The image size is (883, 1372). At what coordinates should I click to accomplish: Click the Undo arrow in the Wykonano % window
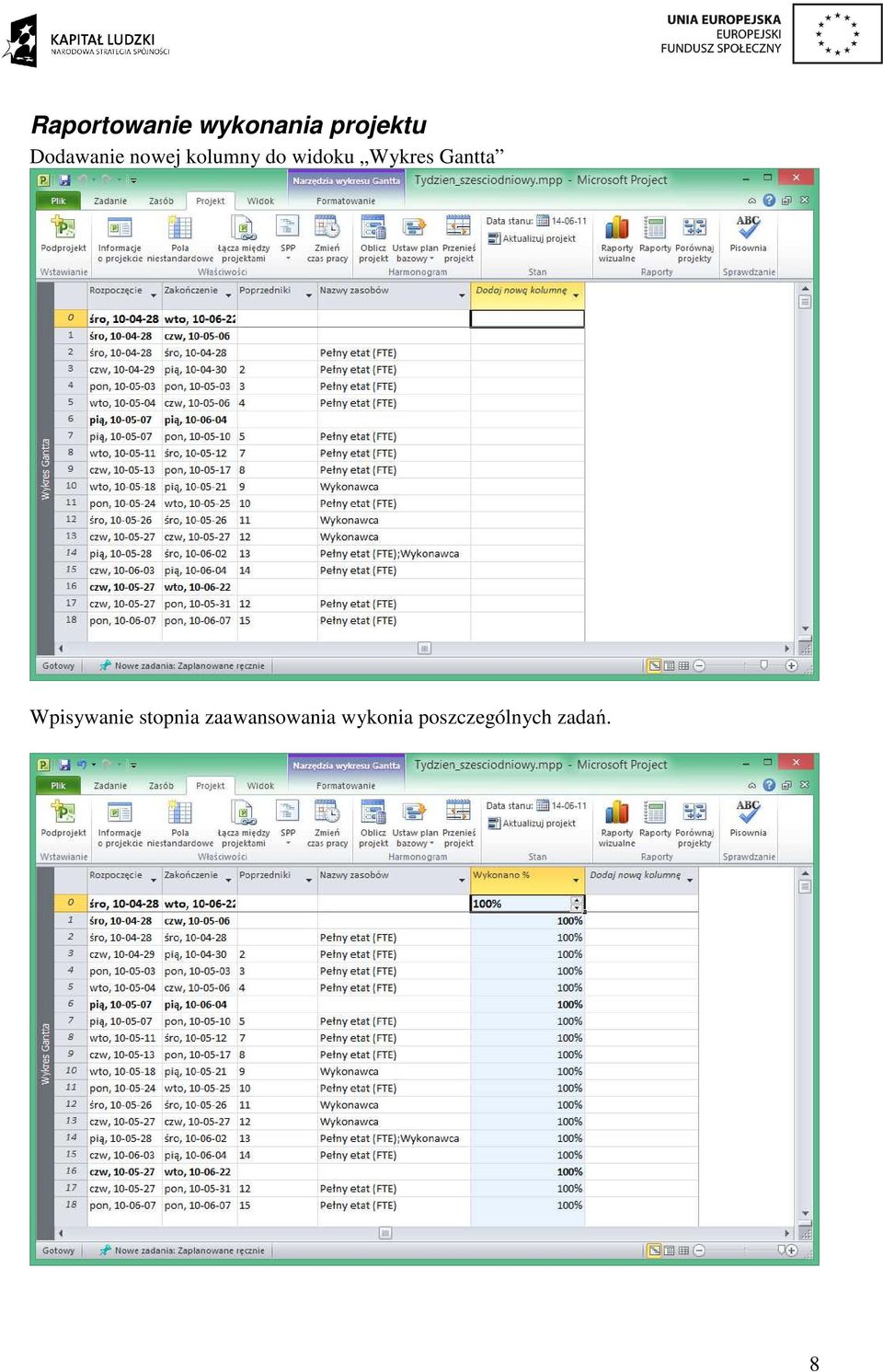pyautogui.click(x=82, y=765)
